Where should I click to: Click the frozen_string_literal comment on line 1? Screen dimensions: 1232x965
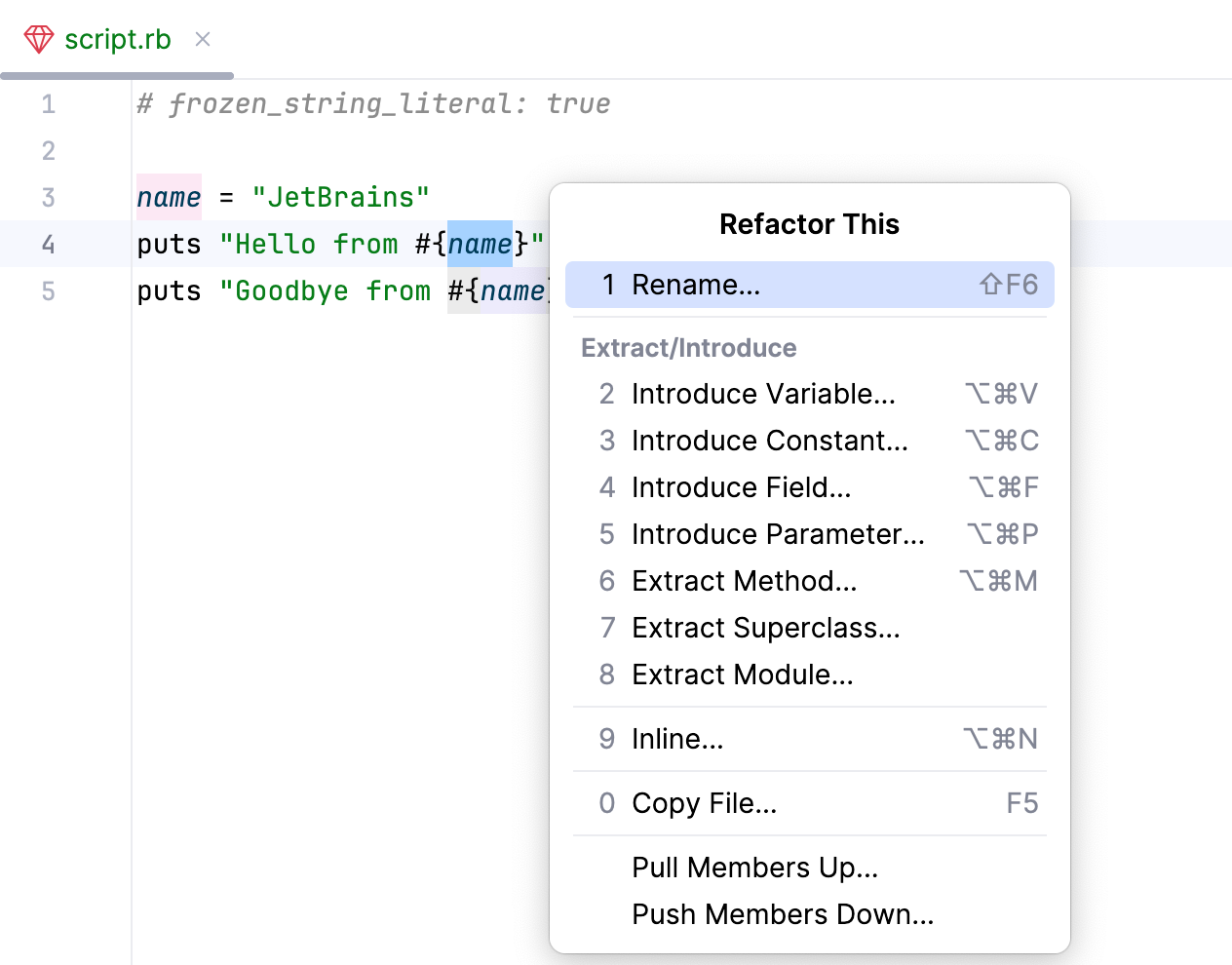(x=370, y=103)
